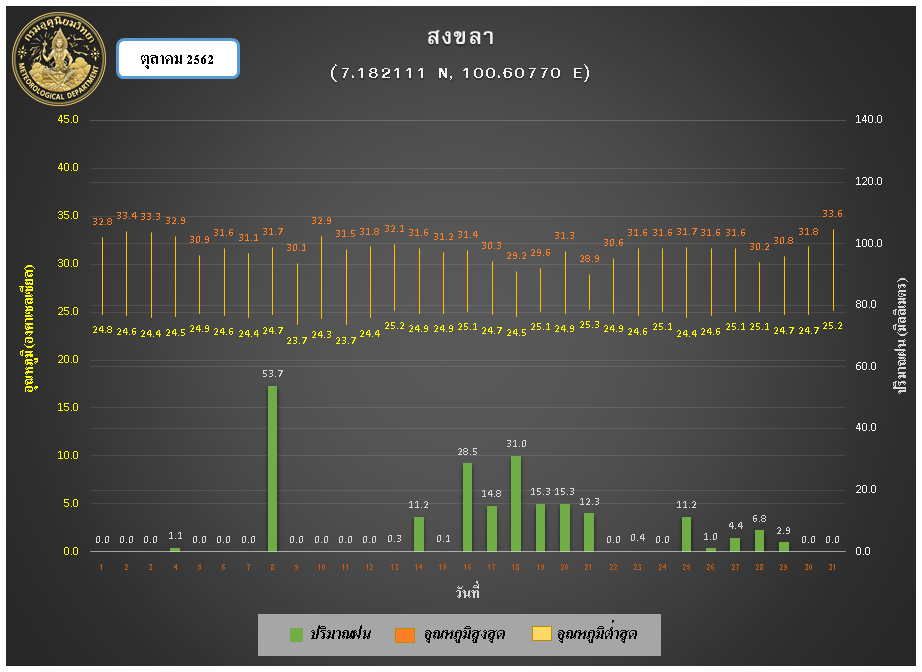Click the 25.3 minimum temperature label
Viewport: 922px width, 672px height.
pos(589,325)
